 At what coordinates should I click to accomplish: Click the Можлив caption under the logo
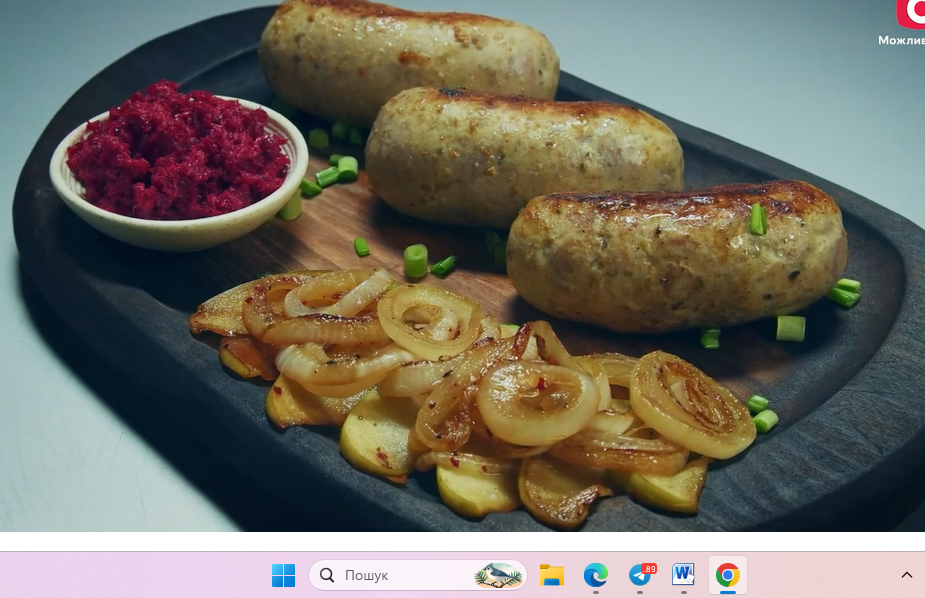(x=900, y=41)
